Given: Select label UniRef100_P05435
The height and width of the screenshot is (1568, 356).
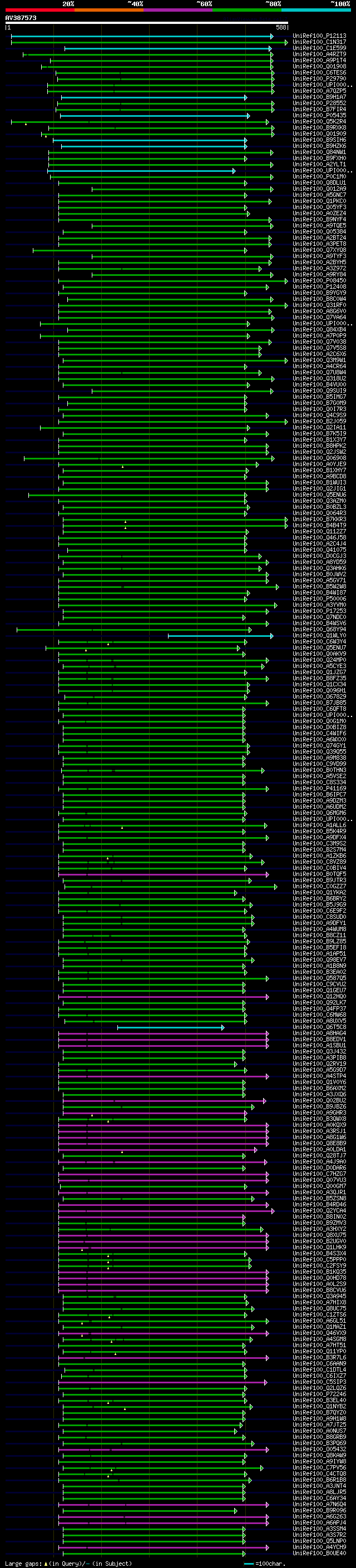Looking at the screenshot, I should [319, 115].
